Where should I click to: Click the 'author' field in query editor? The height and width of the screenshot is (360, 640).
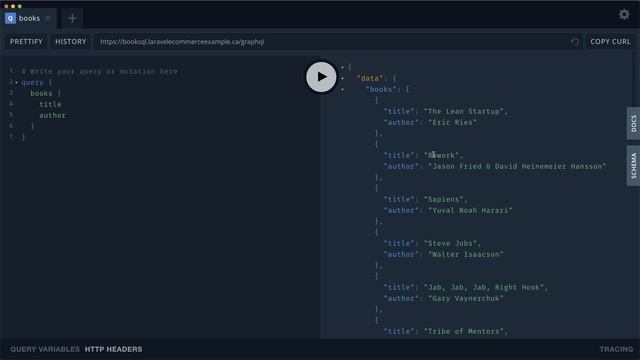pos(52,116)
